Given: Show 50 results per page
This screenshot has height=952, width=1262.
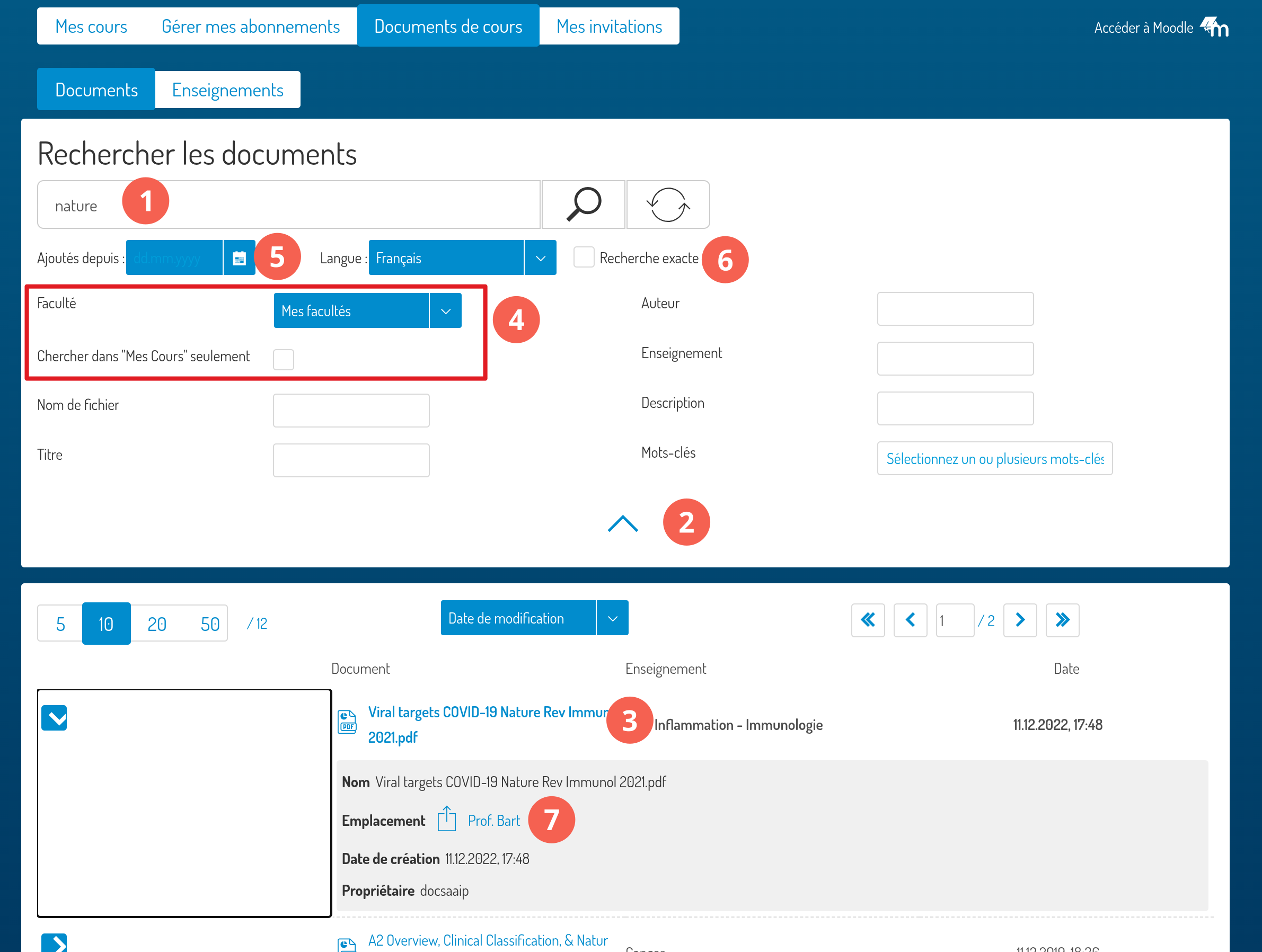Looking at the screenshot, I should click(x=209, y=624).
